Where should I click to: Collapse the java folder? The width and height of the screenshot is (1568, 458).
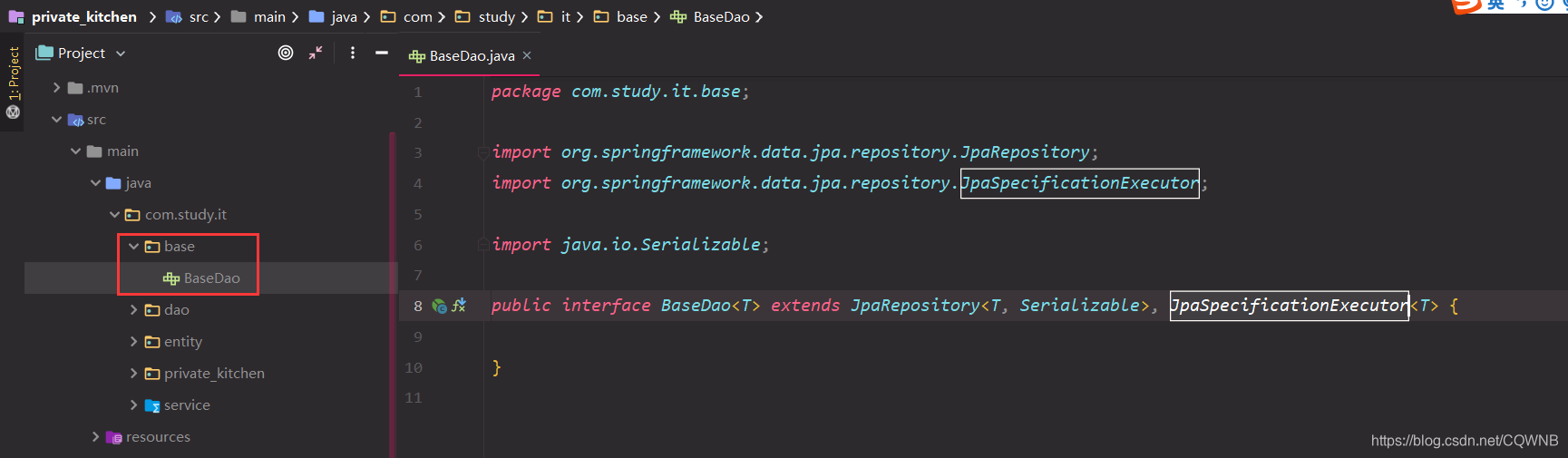(x=95, y=183)
